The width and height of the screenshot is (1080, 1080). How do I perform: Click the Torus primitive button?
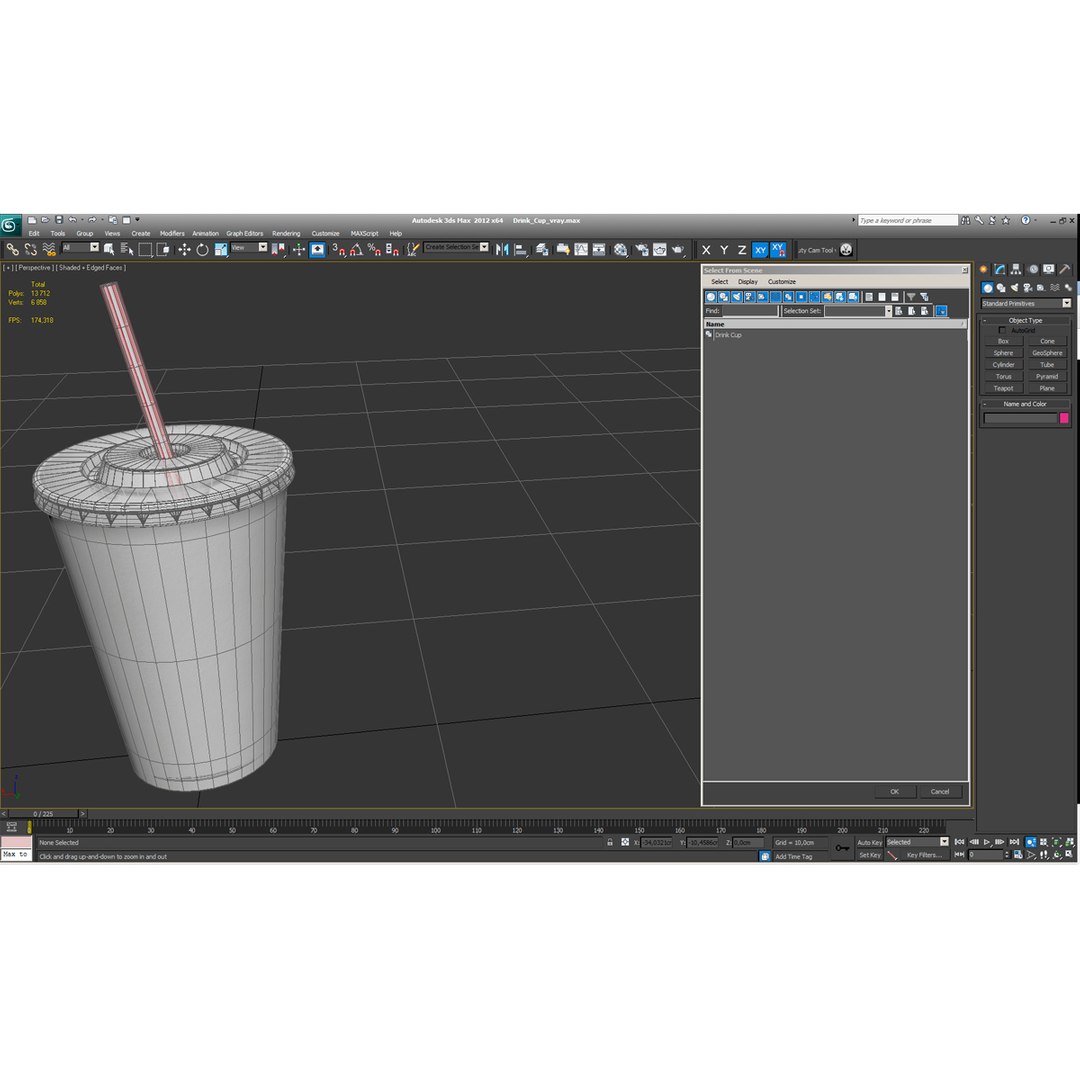(1003, 377)
